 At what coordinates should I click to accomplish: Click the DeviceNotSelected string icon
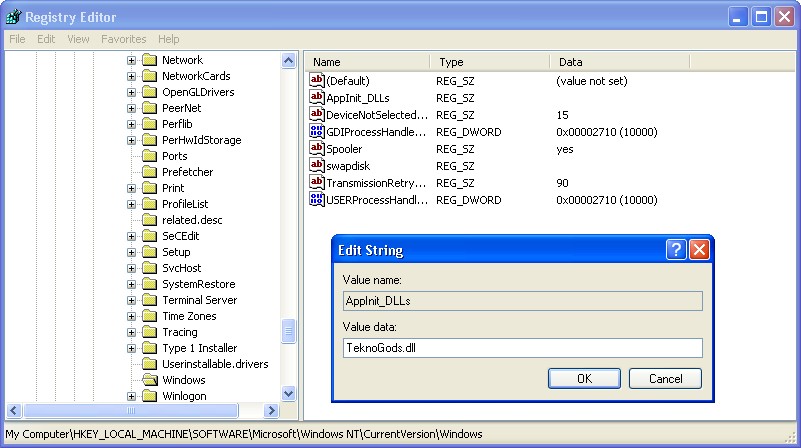point(317,114)
